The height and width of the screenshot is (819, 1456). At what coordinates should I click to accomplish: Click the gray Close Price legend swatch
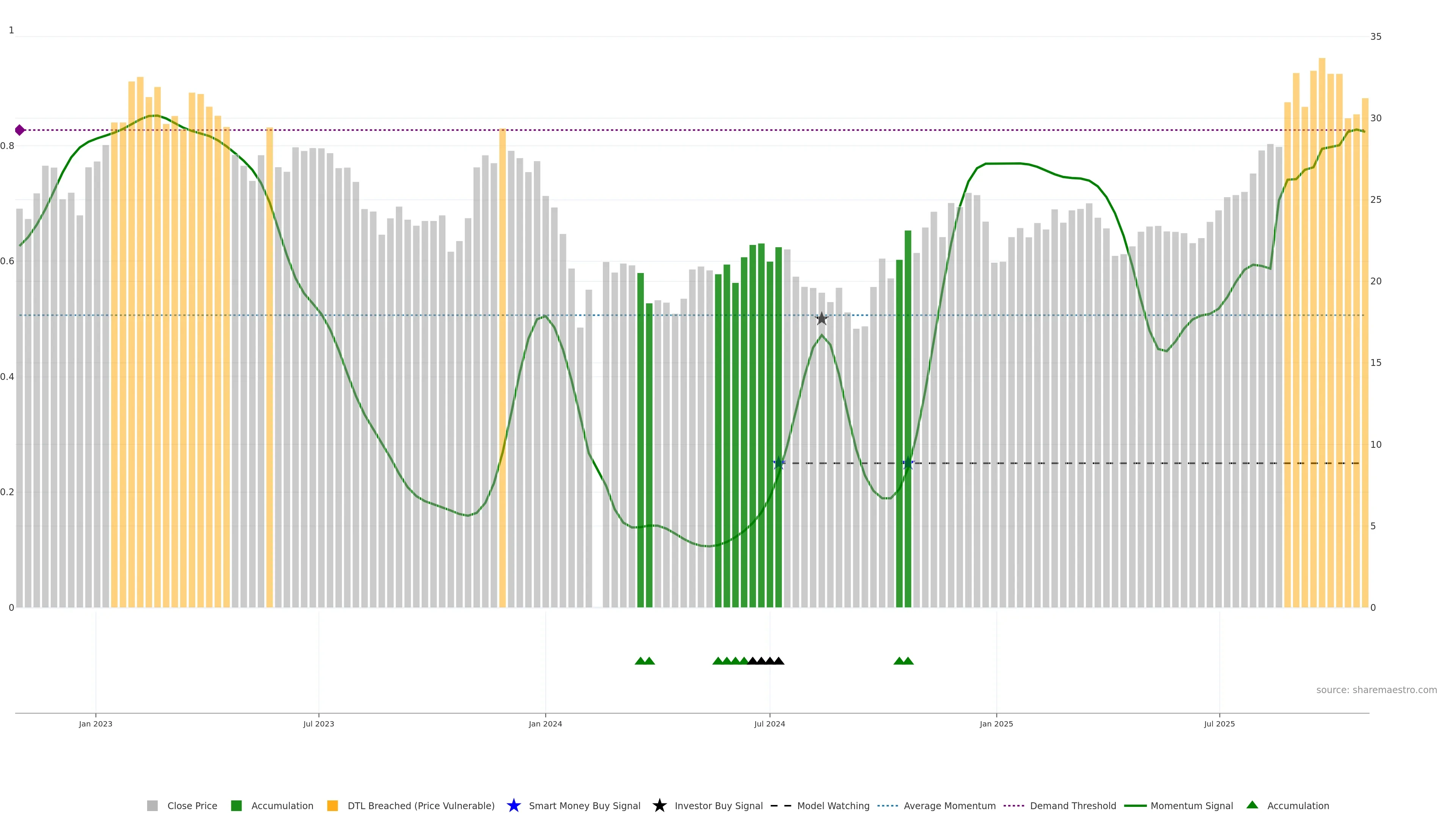pyautogui.click(x=152, y=805)
